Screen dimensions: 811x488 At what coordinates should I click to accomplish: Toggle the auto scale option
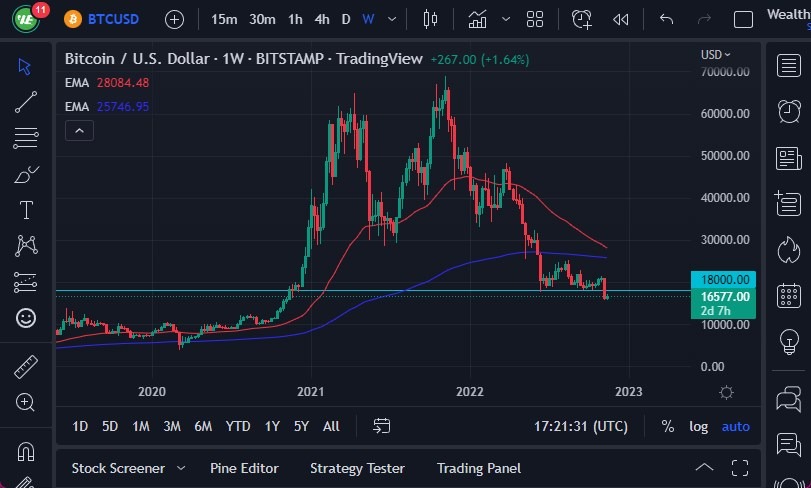click(x=735, y=426)
